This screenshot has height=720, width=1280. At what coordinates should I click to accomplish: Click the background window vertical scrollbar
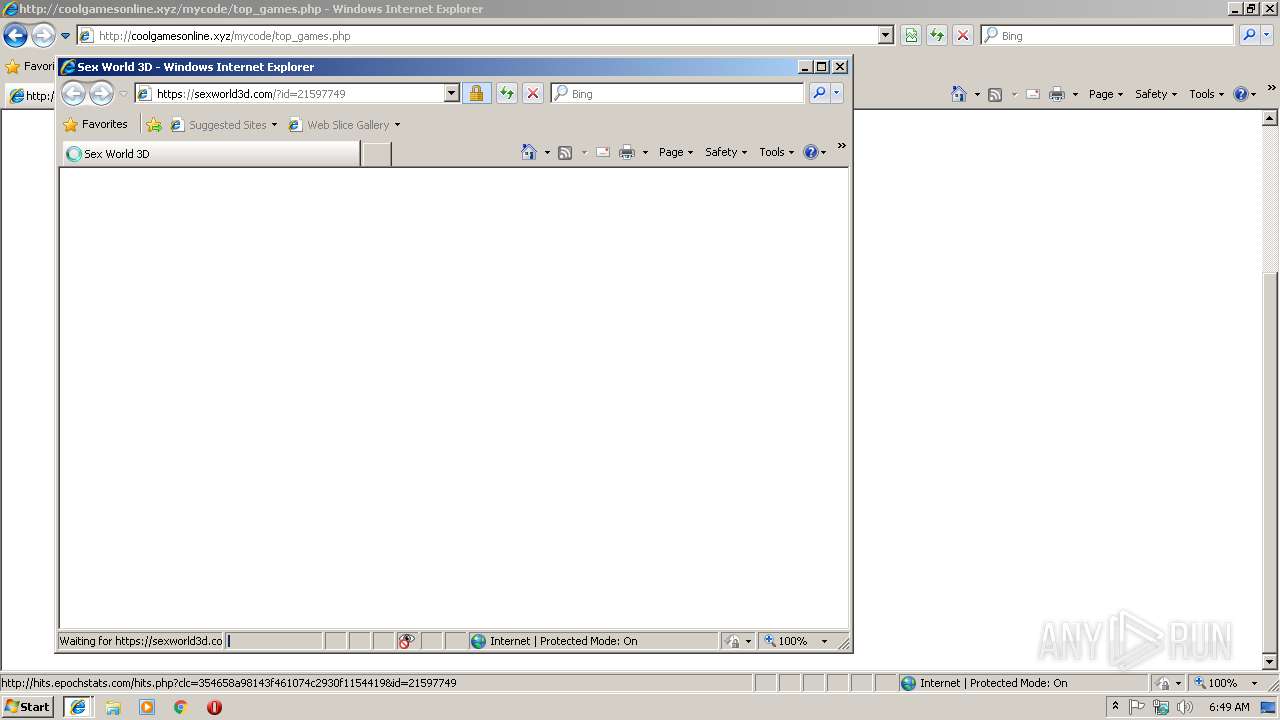[1271, 388]
